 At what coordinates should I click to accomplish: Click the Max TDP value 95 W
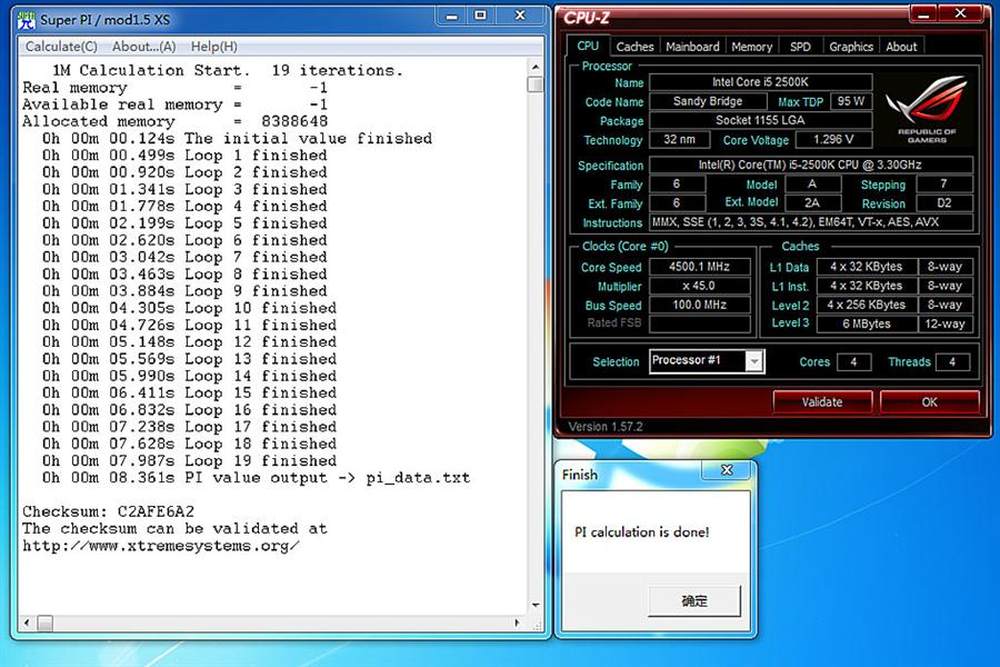click(851, 101)
